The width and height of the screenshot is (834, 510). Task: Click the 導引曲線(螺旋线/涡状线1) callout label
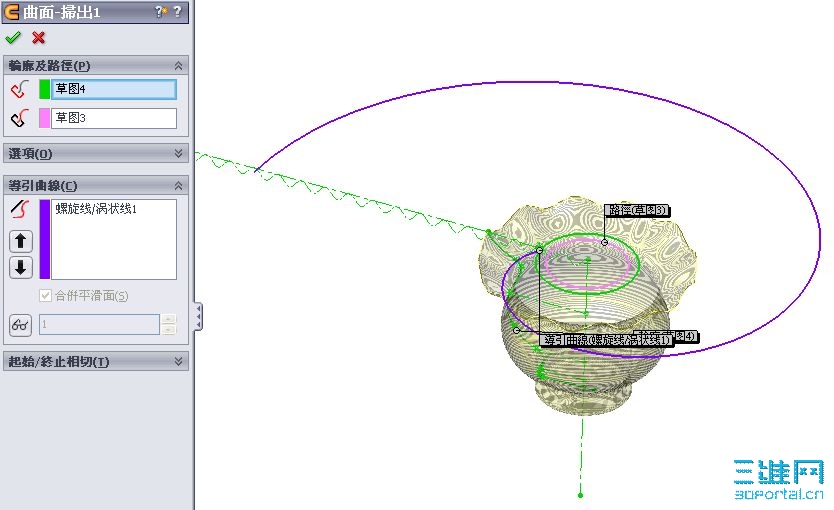tap(606, 339)
